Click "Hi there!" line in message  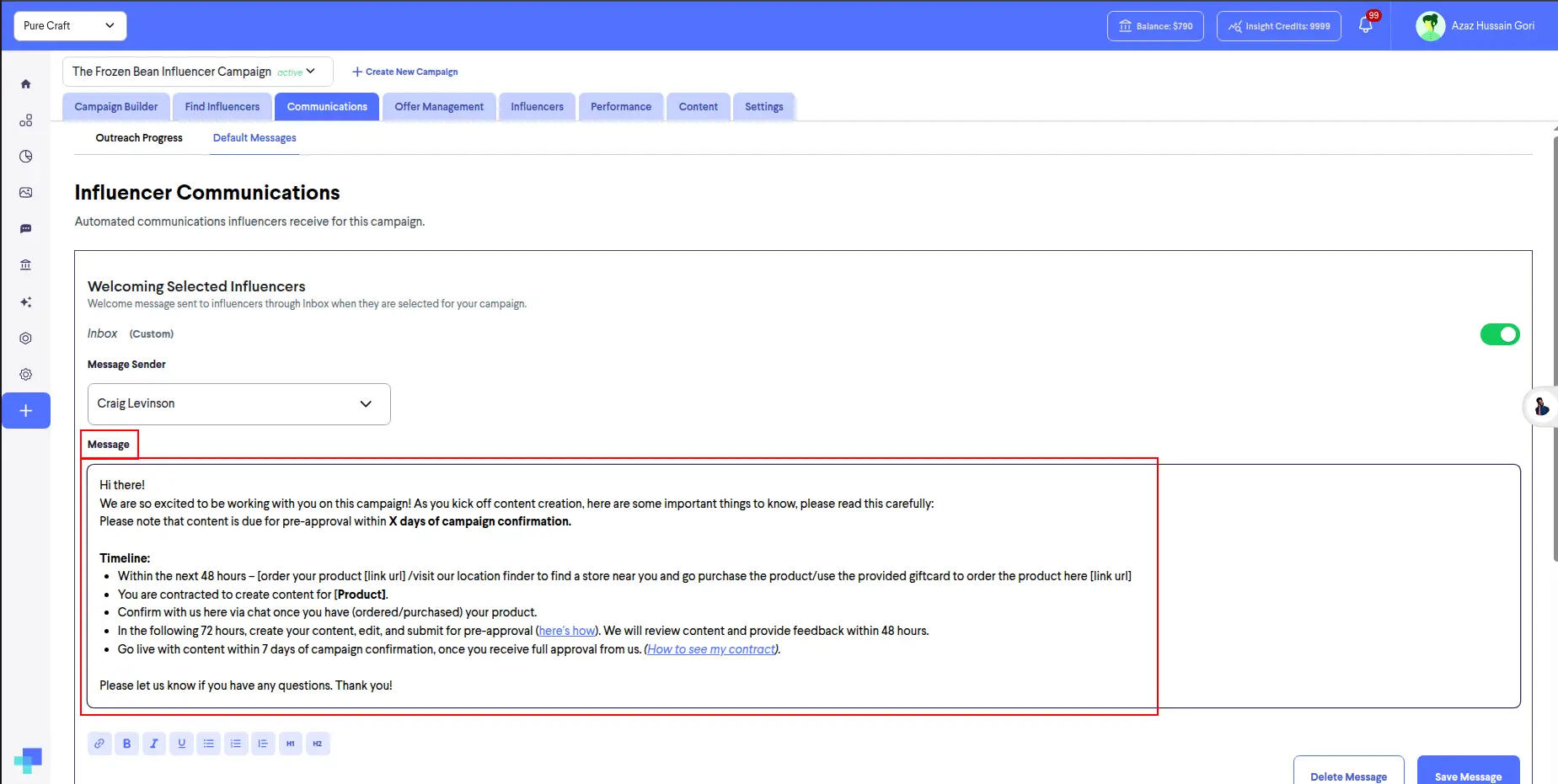(122, 485)
